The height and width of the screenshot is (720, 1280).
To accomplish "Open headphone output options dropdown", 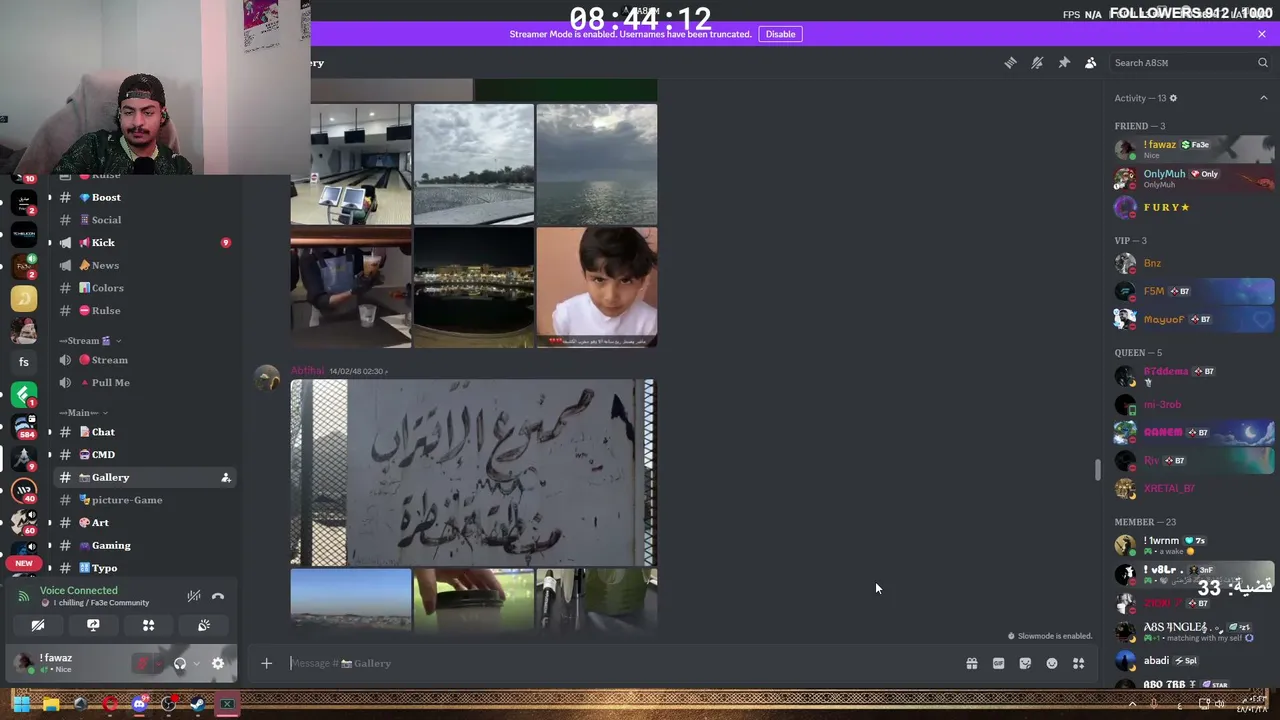I will [196, 664].
